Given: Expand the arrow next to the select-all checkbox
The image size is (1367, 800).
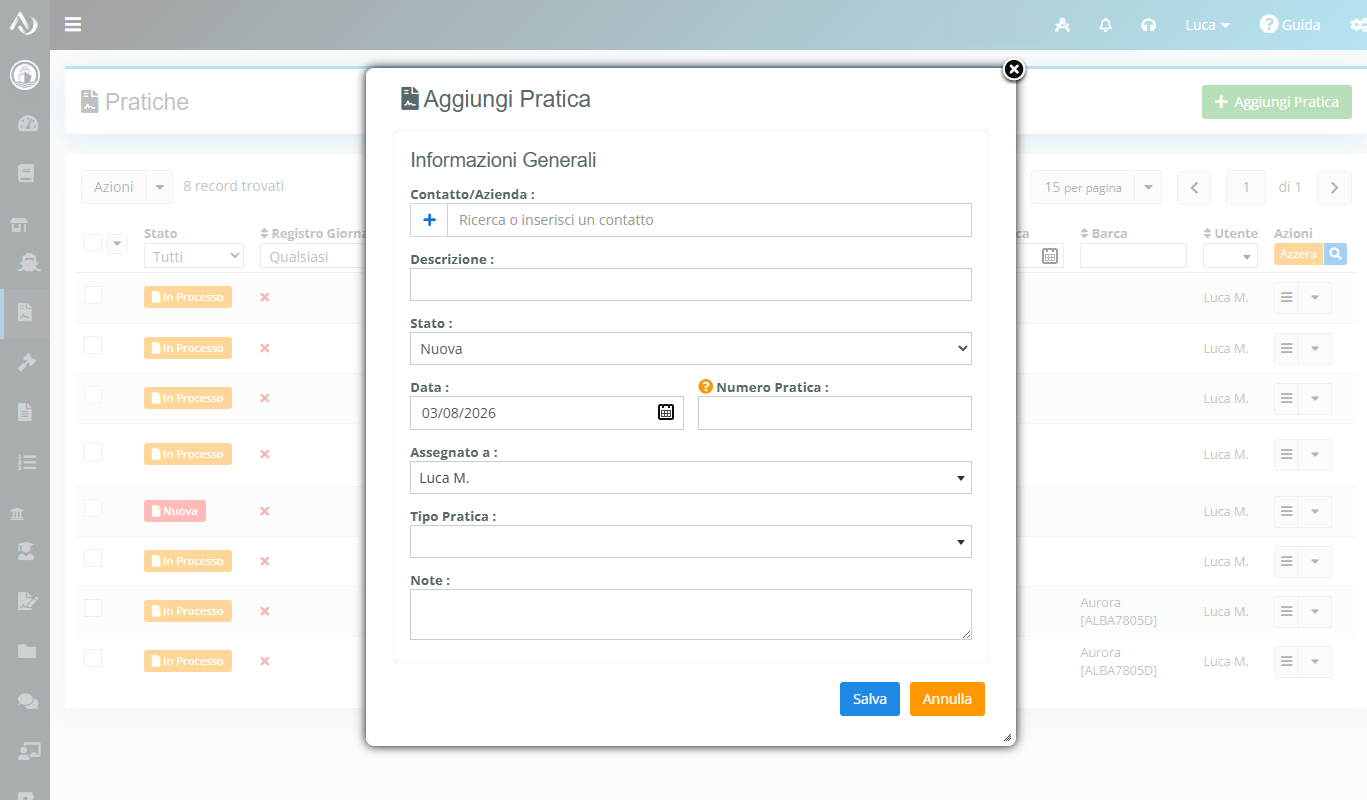Looking at the screenshot, I should pyautogui.click(x=117, y=244).
